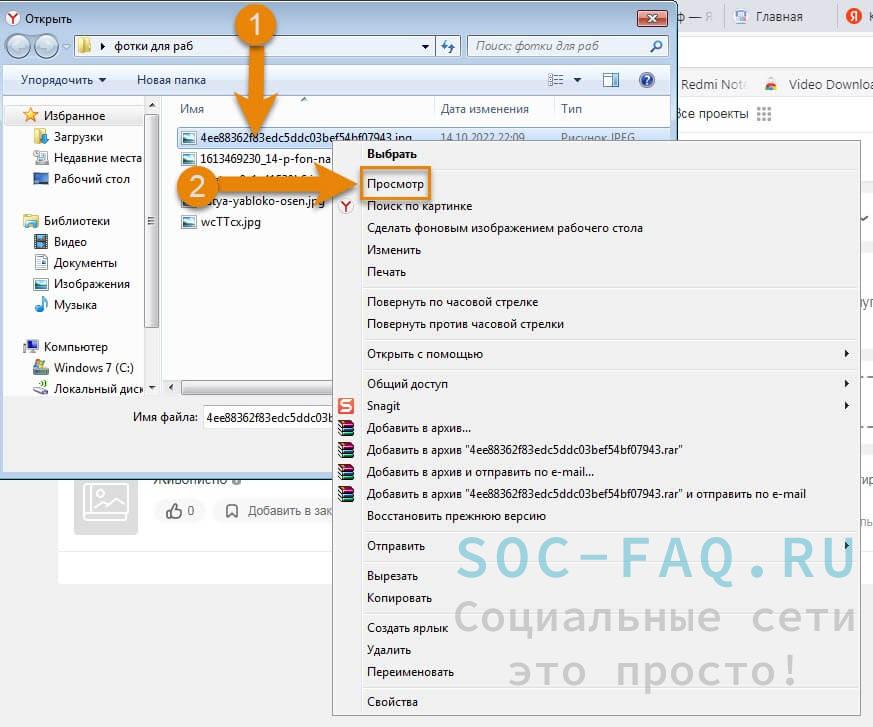Click the Музыка note icon
Screen dimensions: 873x727
pos(41,304)
